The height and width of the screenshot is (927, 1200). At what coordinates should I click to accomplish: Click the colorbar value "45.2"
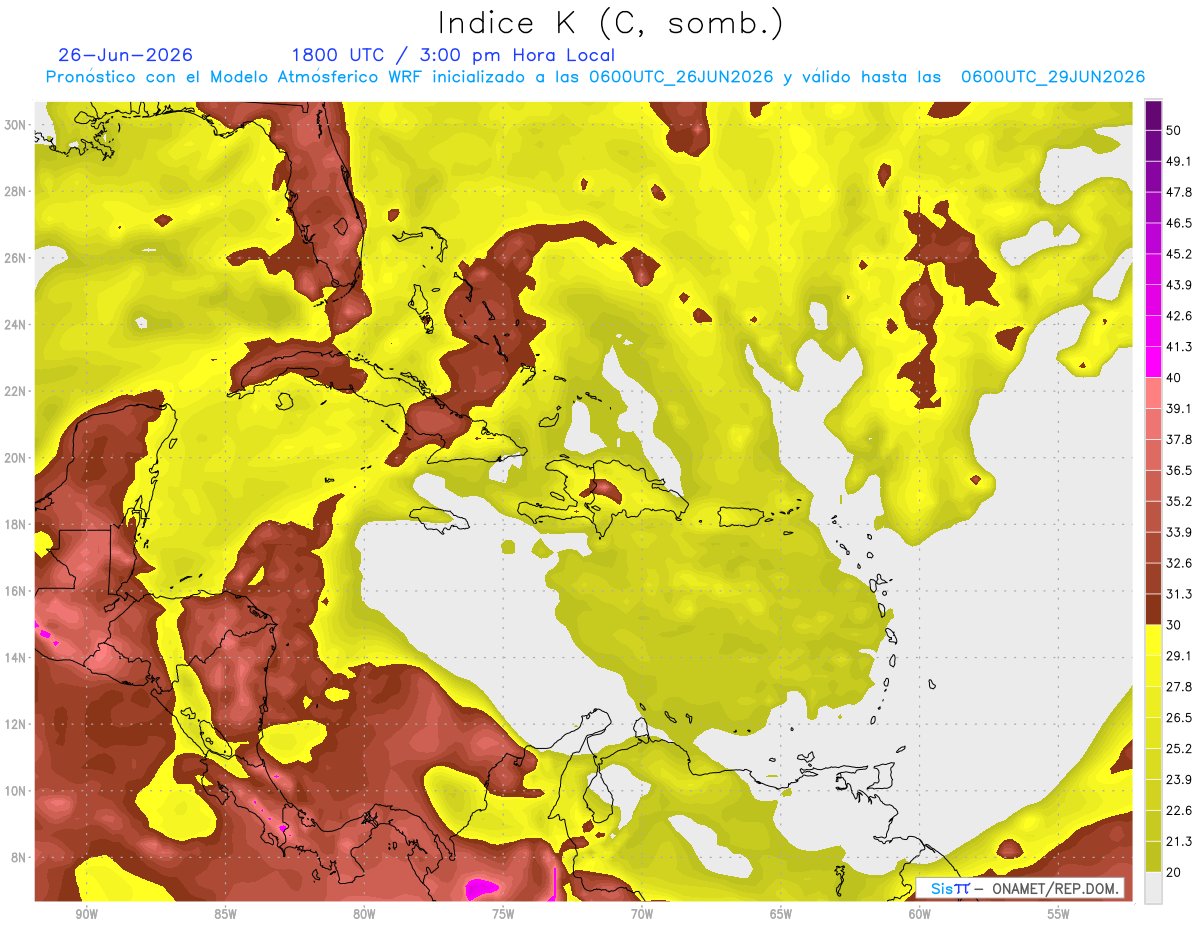coord(1179,254)
